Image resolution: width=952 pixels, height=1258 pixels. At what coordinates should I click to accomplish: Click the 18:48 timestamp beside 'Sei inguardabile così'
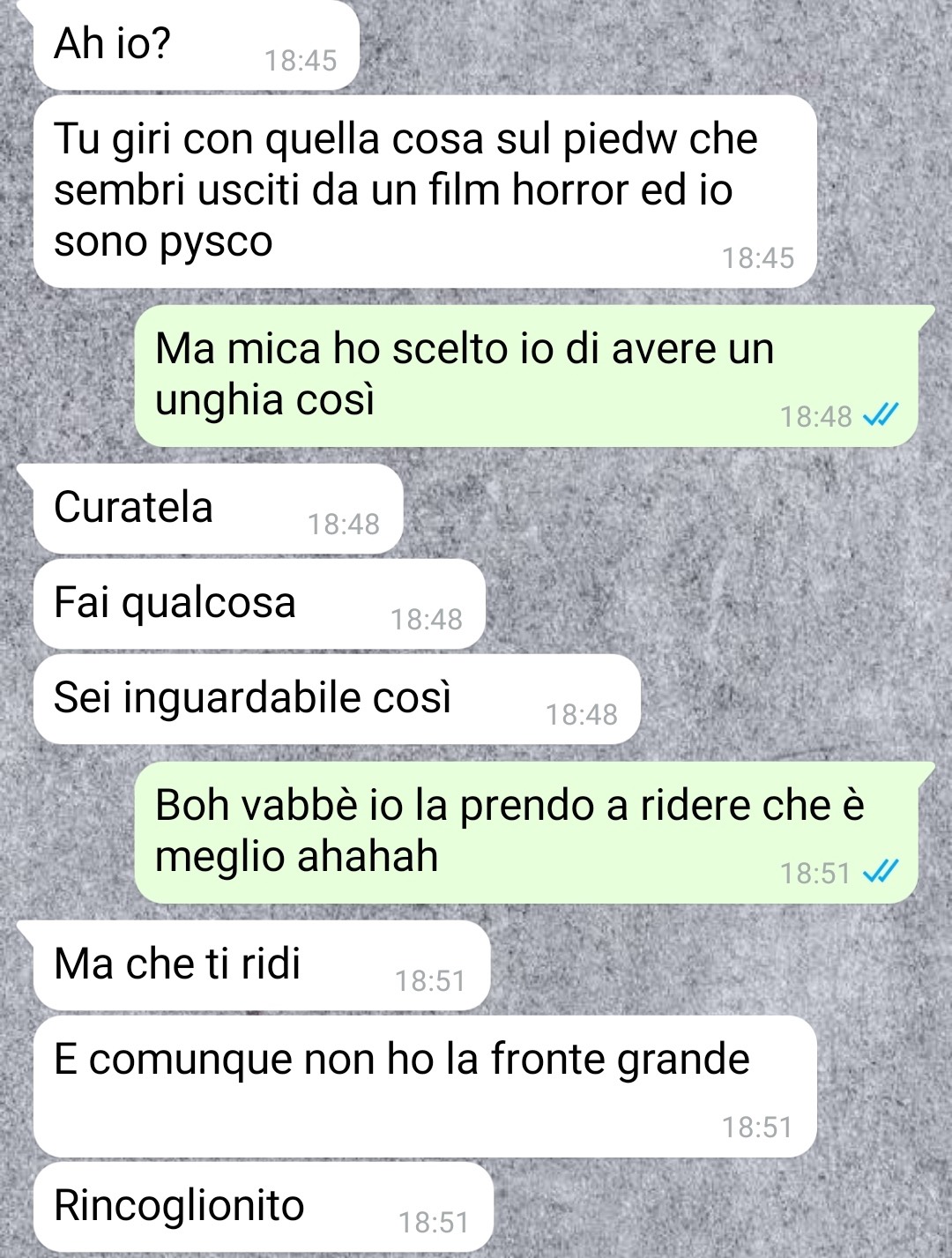[x=582, y=715]
